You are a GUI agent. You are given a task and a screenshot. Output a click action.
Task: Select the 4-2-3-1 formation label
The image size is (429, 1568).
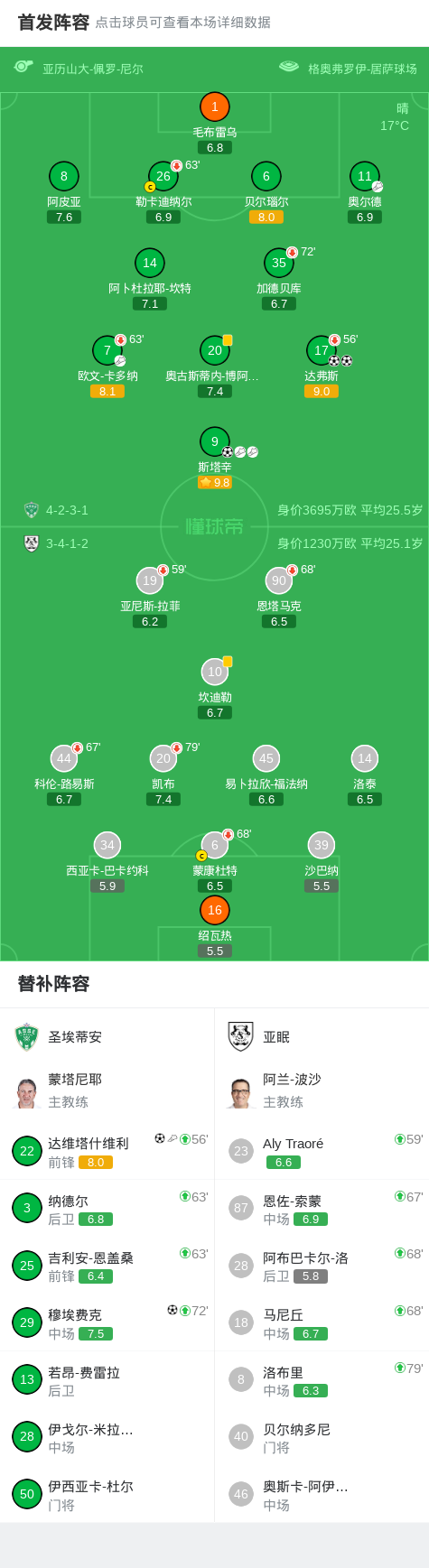tap(67, 510)
